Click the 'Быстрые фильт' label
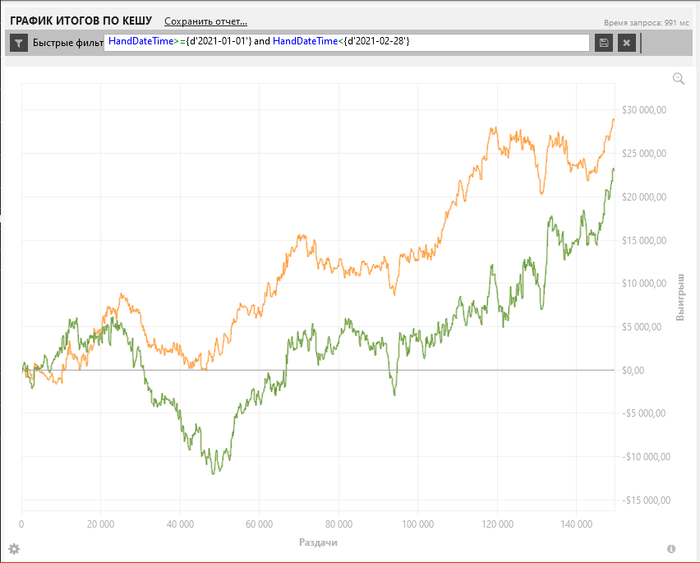The width and height of the screenshot is (700, 563). pyautogui.click(x=68, y=43)
